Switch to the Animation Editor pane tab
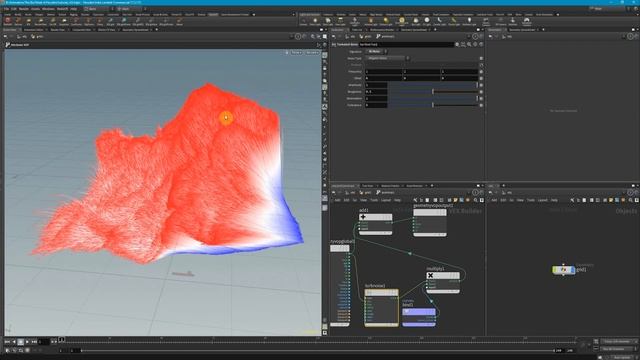Viewport: 640px width, 360px height. coord(33,30)
